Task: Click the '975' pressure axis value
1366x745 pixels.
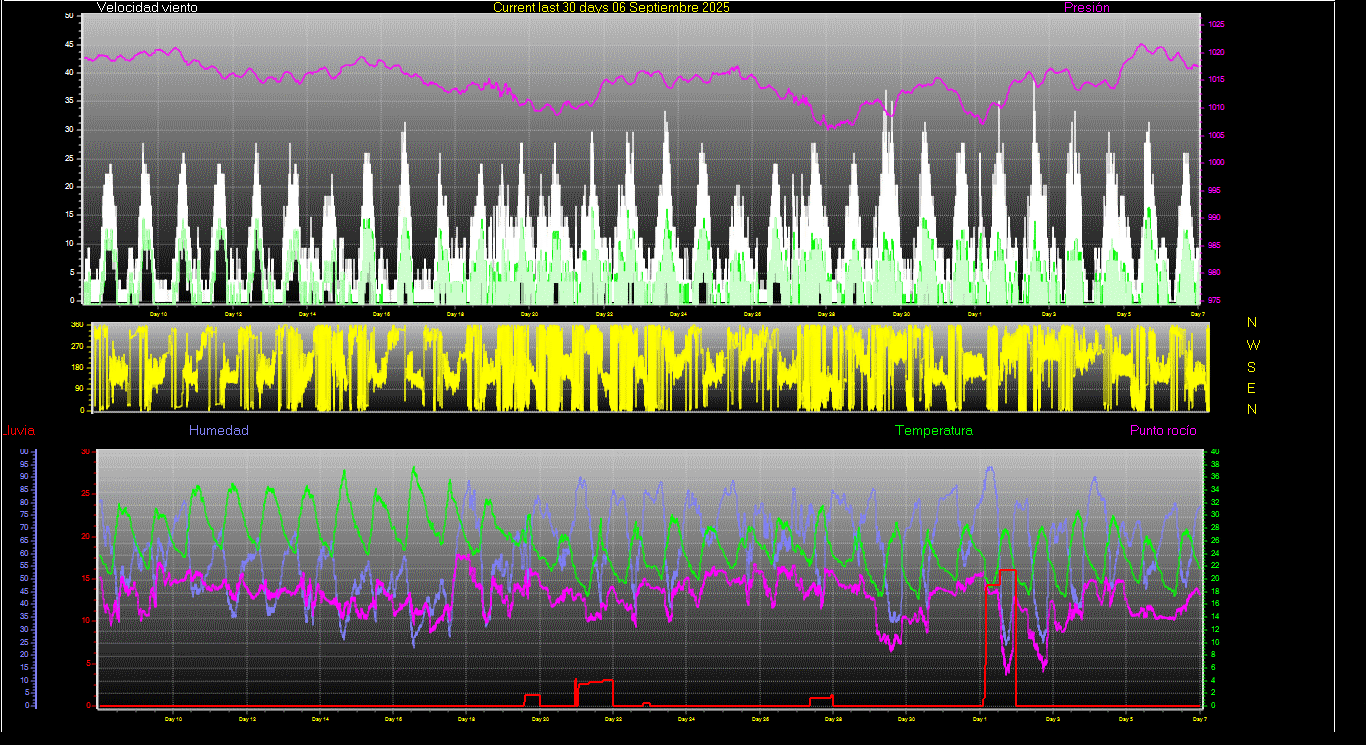Action: 1214,299
